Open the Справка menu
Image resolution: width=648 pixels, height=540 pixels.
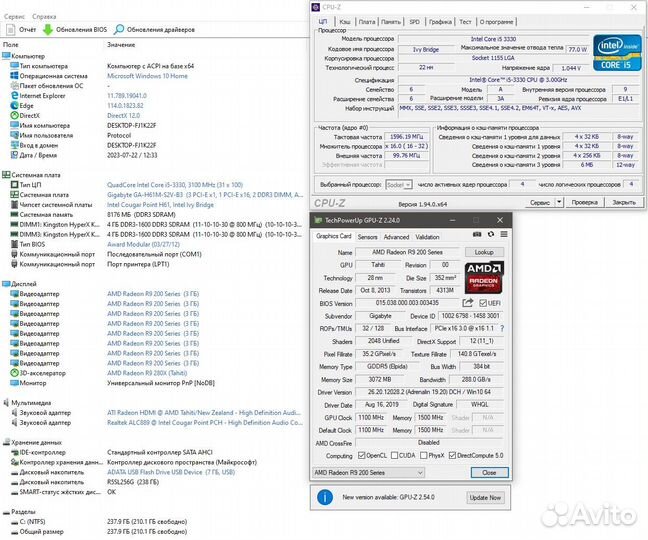(x=44, y=17)
